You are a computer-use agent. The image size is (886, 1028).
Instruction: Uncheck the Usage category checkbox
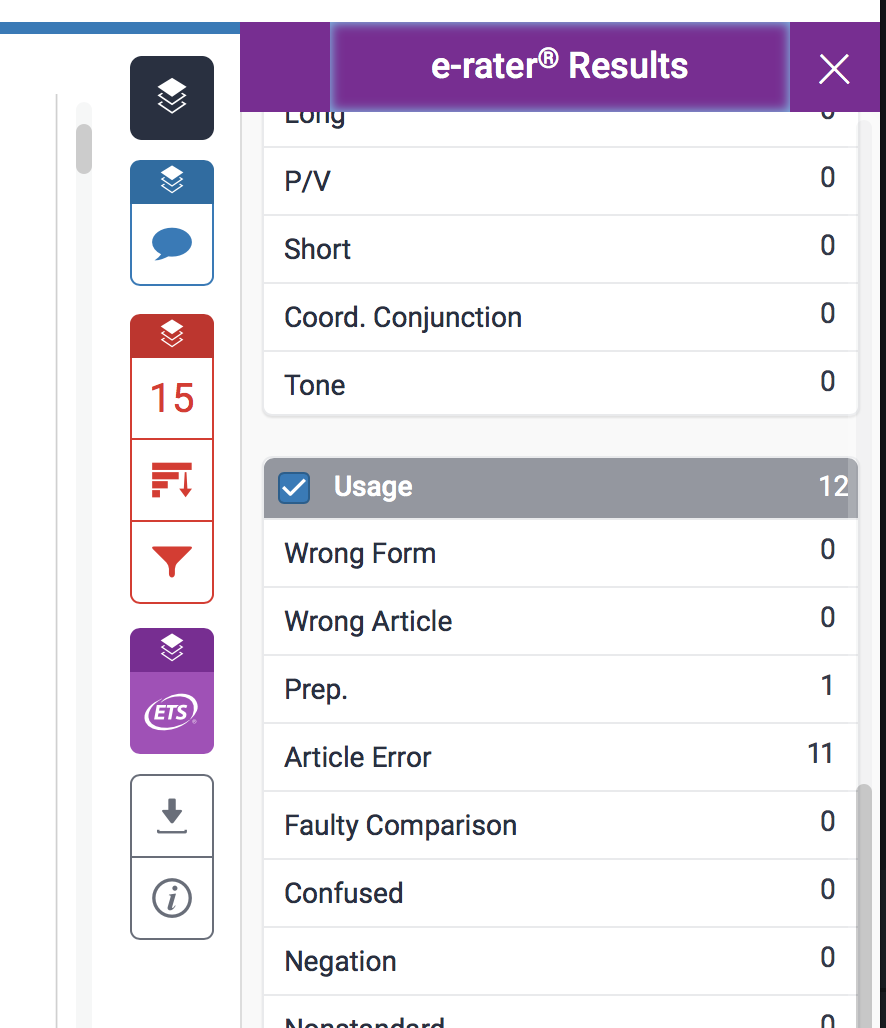point(294,487)
